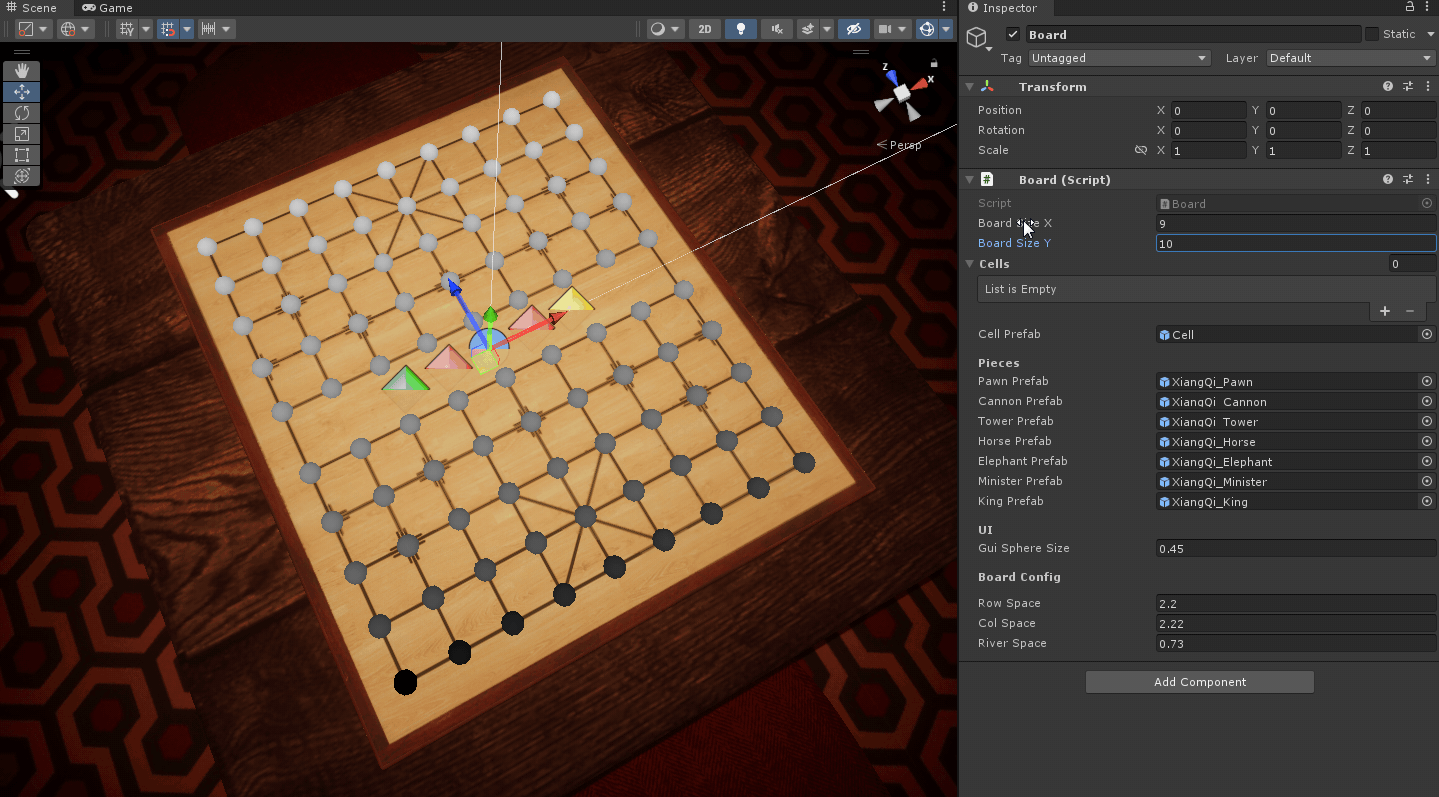Enable the Static checkbox for Board
Image resolution: width=1439 pixels, height=797 pixels.
pyautogui.click(x=1376, y=33)
